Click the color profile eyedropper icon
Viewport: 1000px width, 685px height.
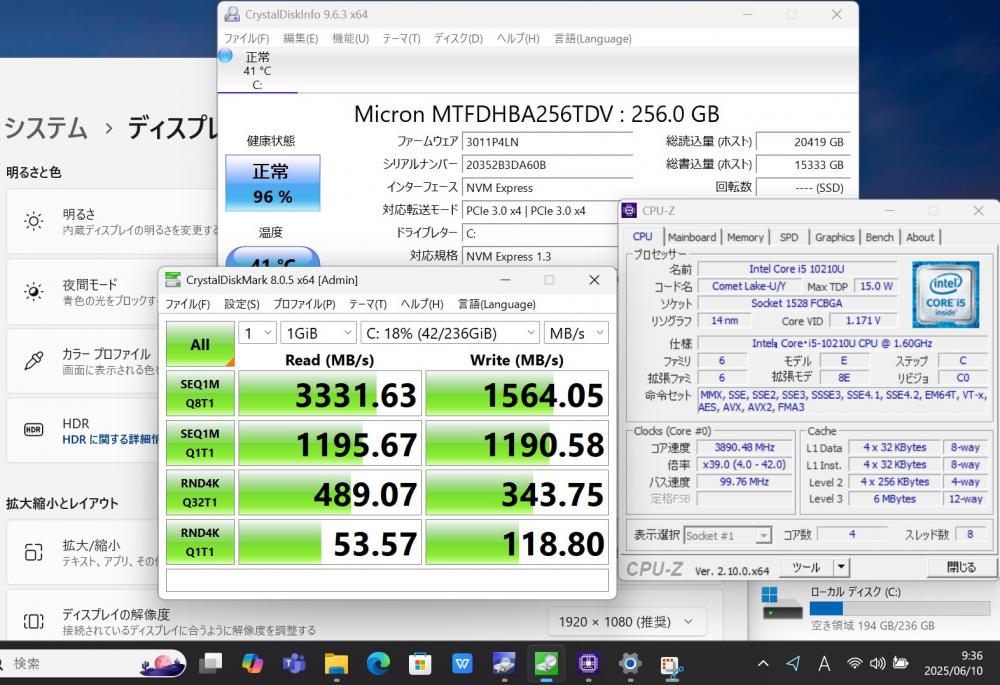point(34,360)
